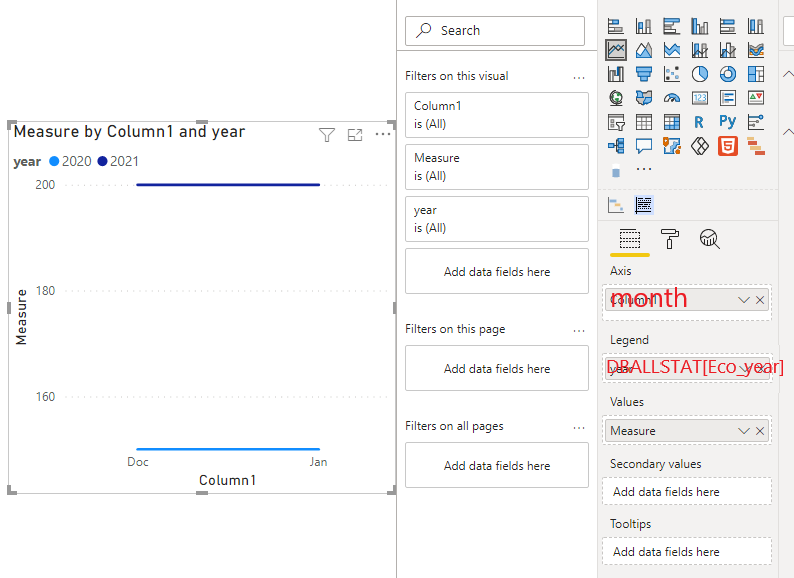Click Add data fields under Secondary values
The image size is (794, 578).
click(687, 491)
